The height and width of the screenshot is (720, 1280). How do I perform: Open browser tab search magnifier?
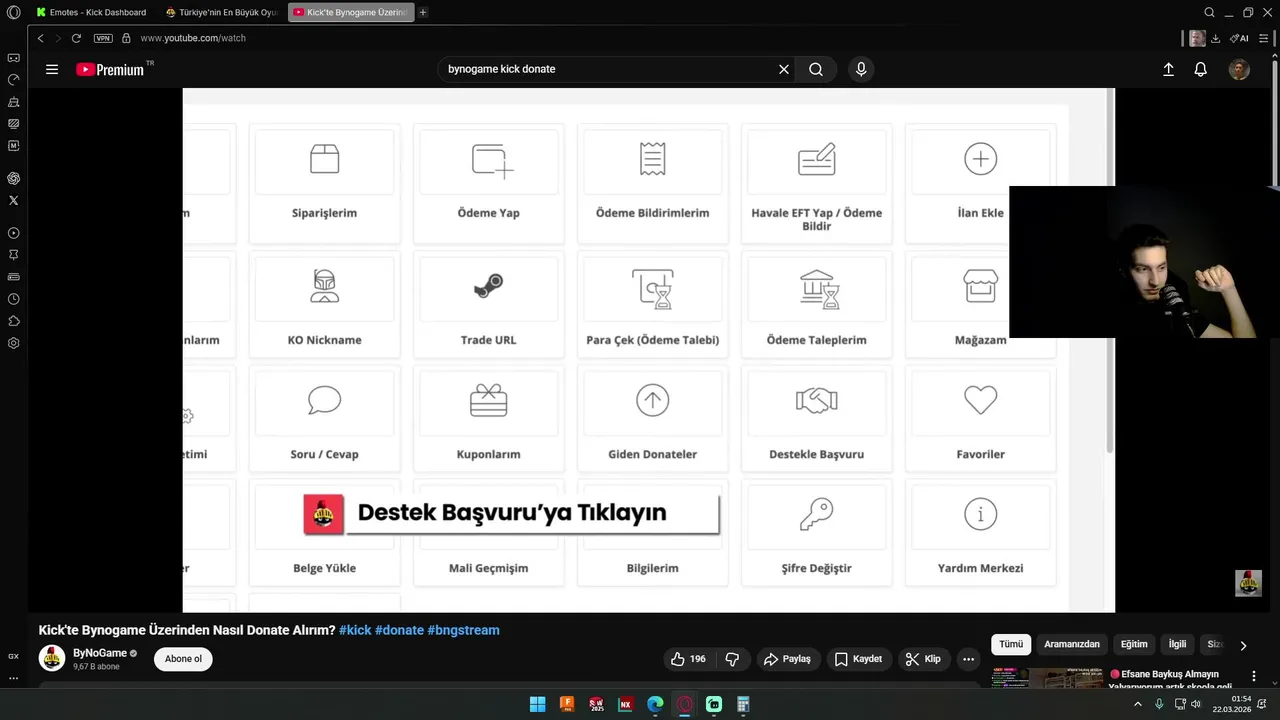[1209, 12]
